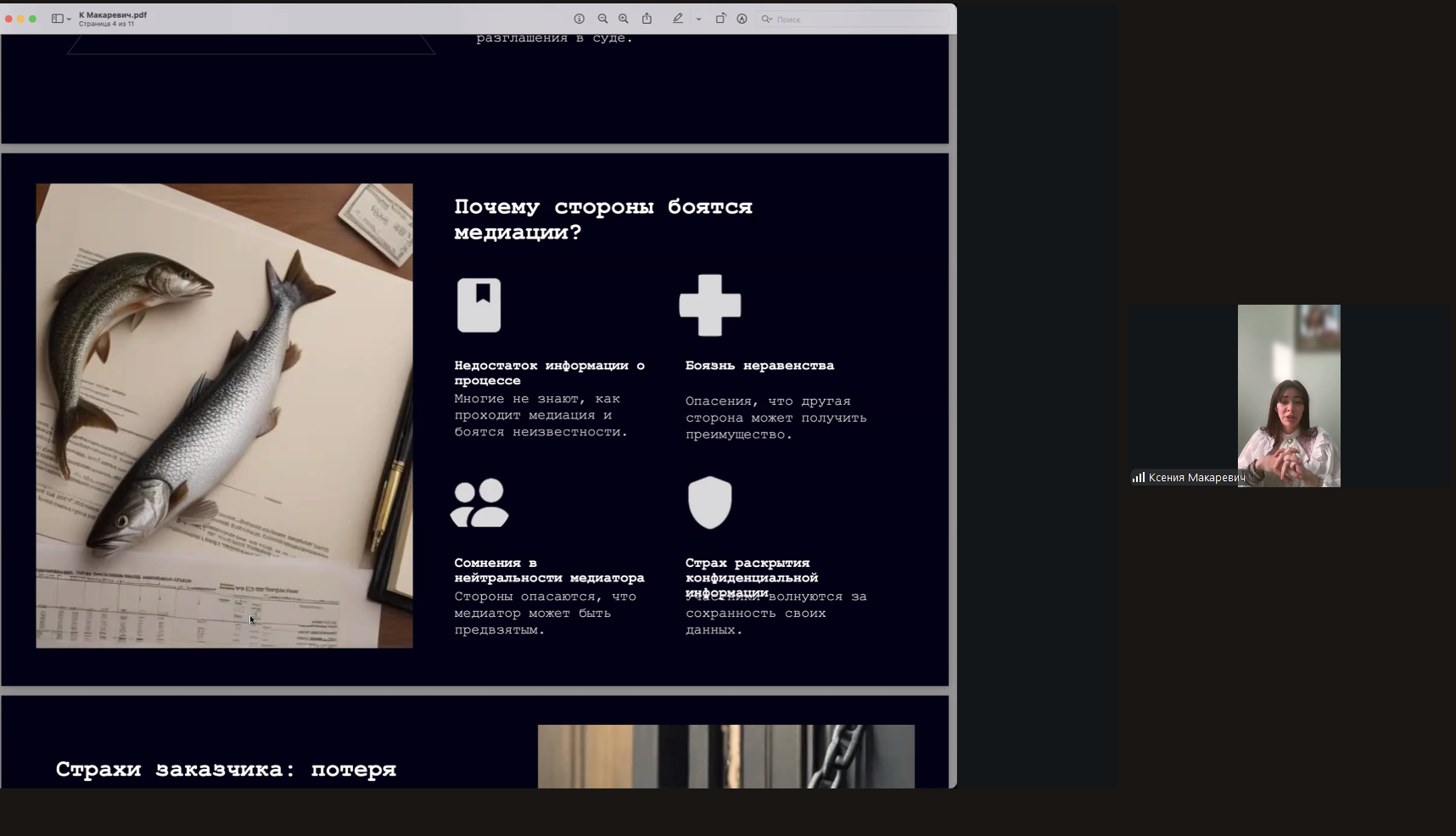Open the document info inspector
Image resolution: width=1456 pixels, height=836 pixels.
pos(580,19)
